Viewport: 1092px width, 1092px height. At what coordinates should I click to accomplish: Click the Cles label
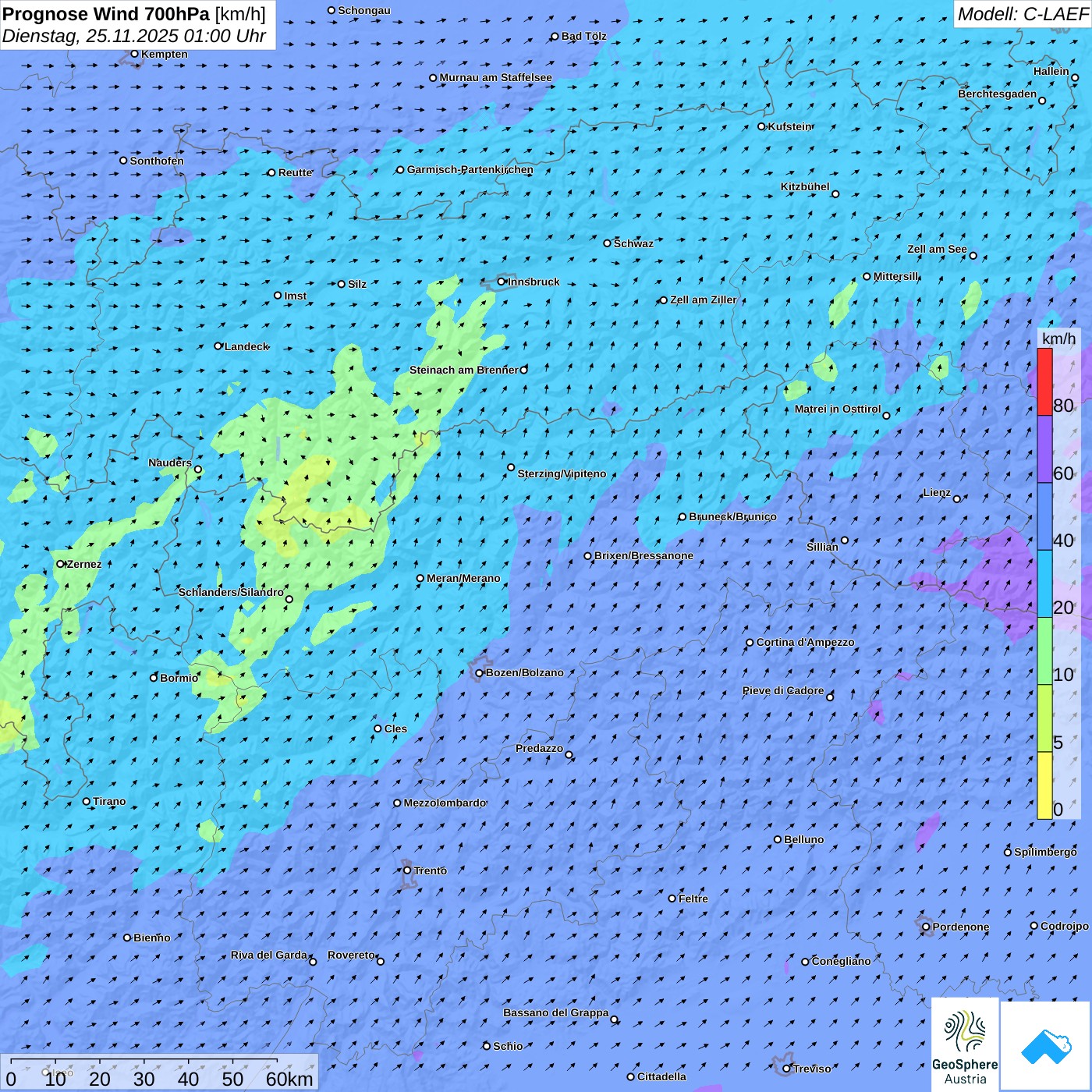coord(395,729)
